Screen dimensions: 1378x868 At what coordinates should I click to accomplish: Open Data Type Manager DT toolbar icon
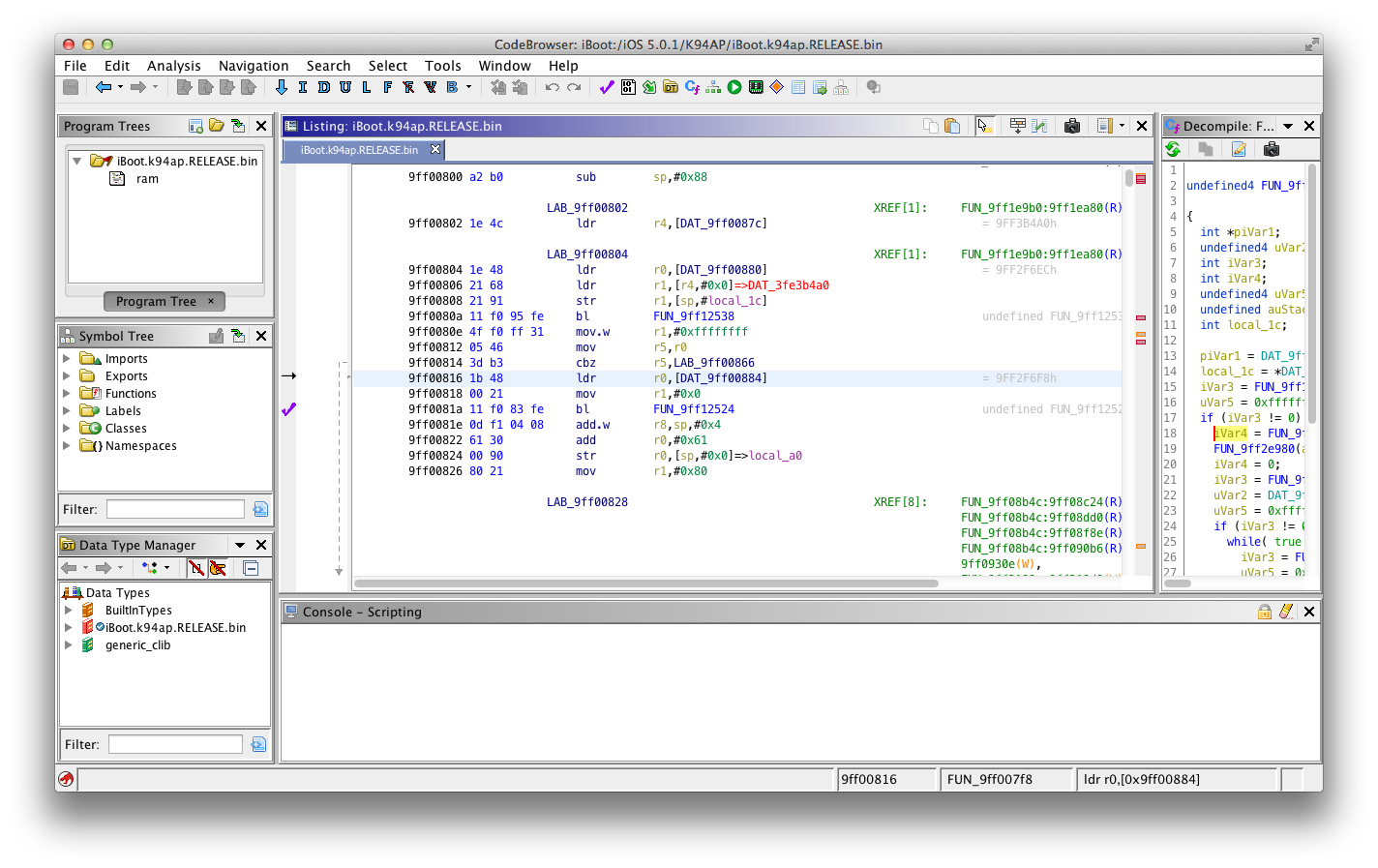[671, 87]
